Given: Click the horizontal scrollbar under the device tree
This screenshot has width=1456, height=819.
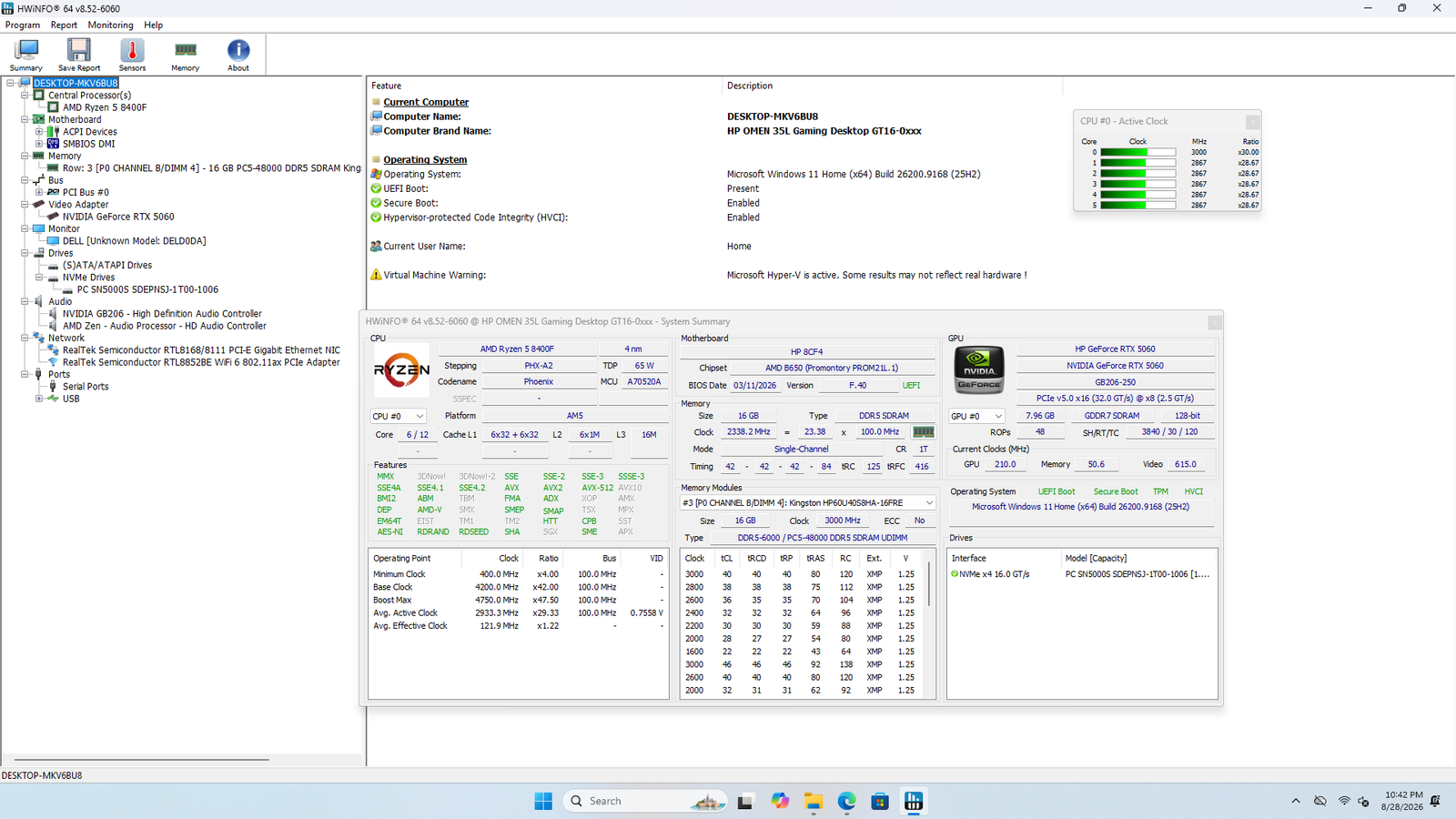Looking at the screenshot, I should pyautogui.click(x=141, y=759).
